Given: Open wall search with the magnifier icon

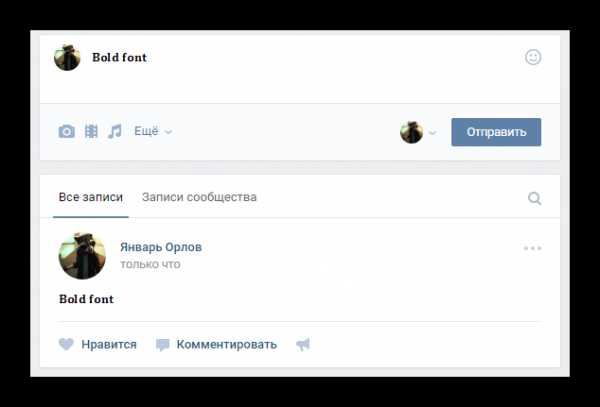Looking at the screenshot, I should click(x=534, y=198).
